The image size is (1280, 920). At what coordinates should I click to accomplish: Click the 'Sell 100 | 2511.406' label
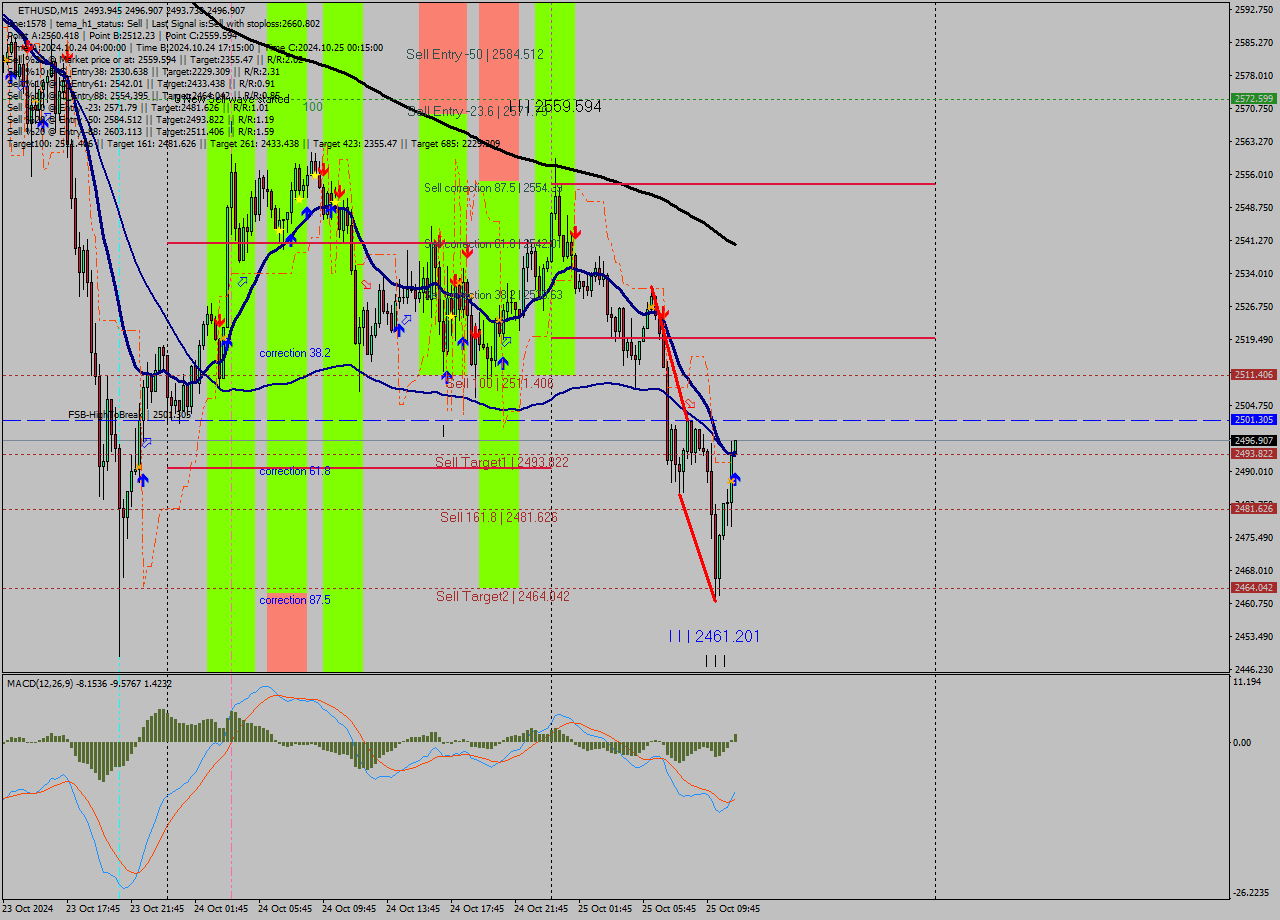[500, 383]
